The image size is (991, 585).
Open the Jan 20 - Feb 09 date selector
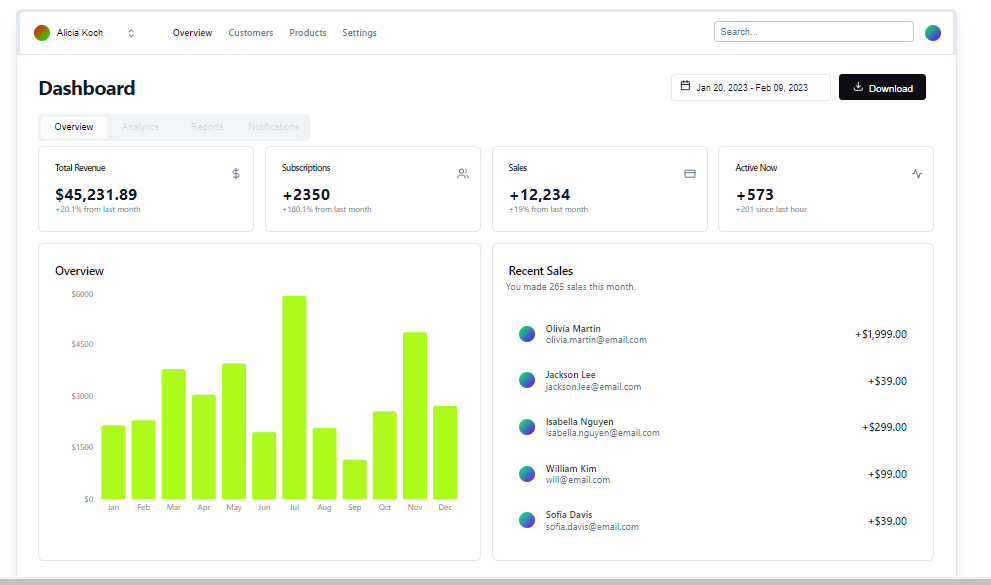point(750,87)
